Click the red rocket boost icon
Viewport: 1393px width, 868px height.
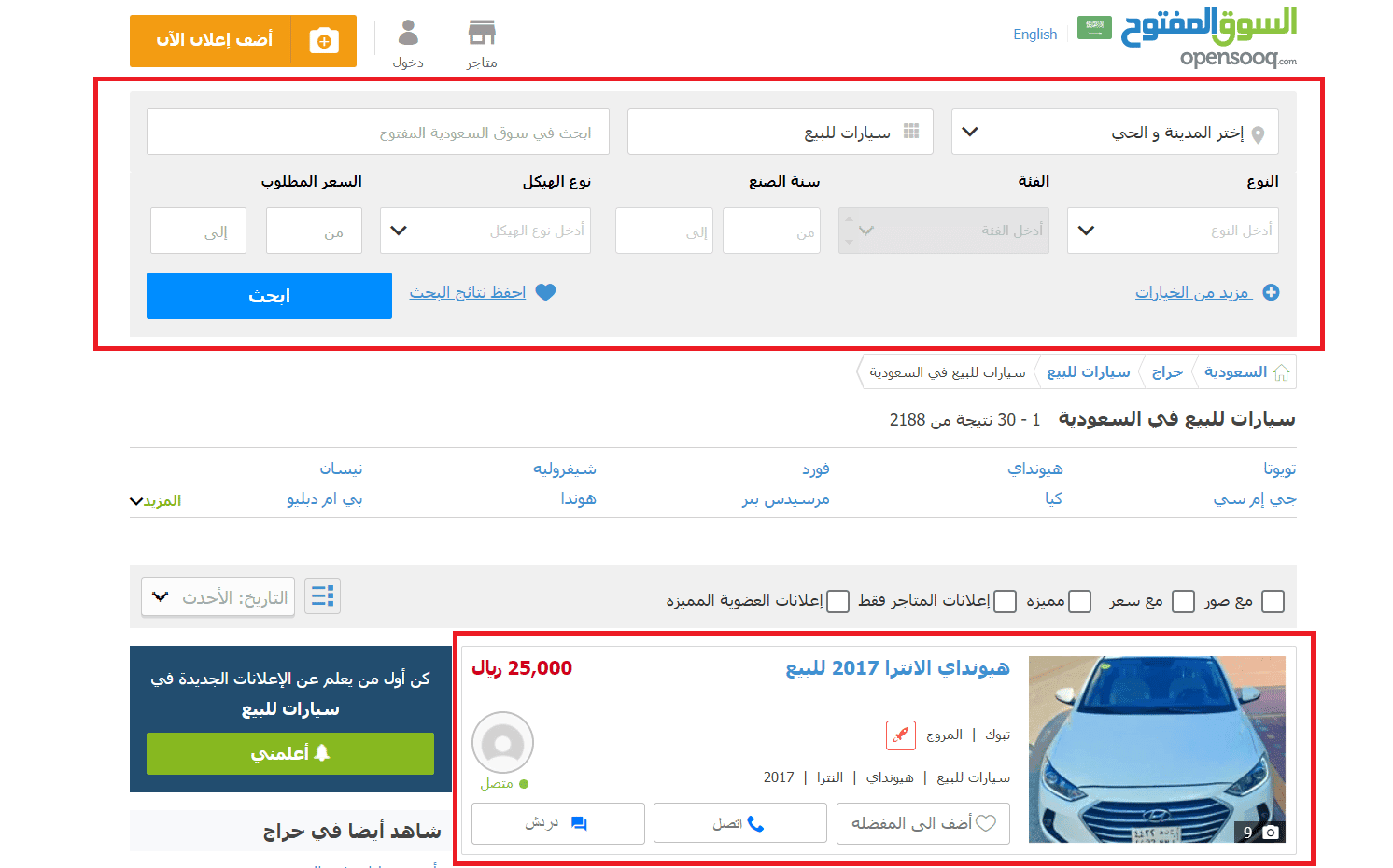pos(900,735)
